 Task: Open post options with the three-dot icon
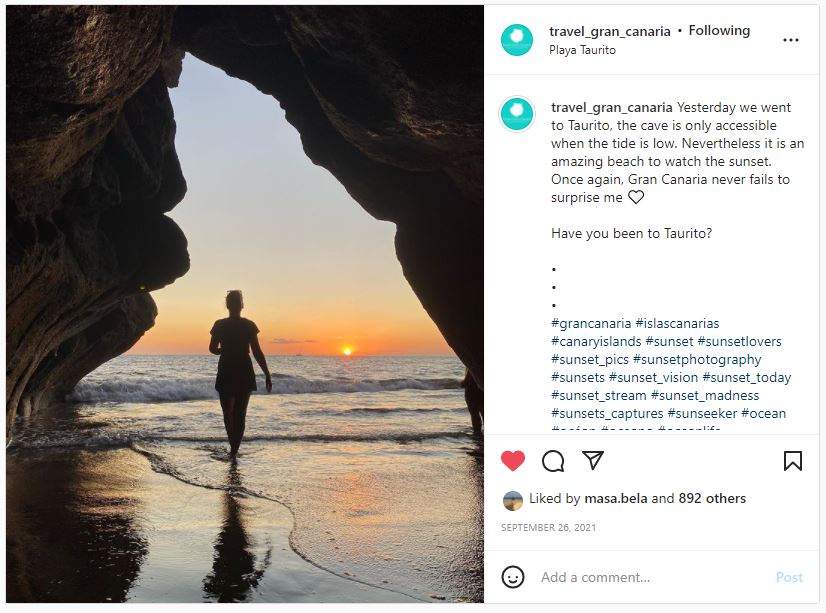[x=792, y=39]
